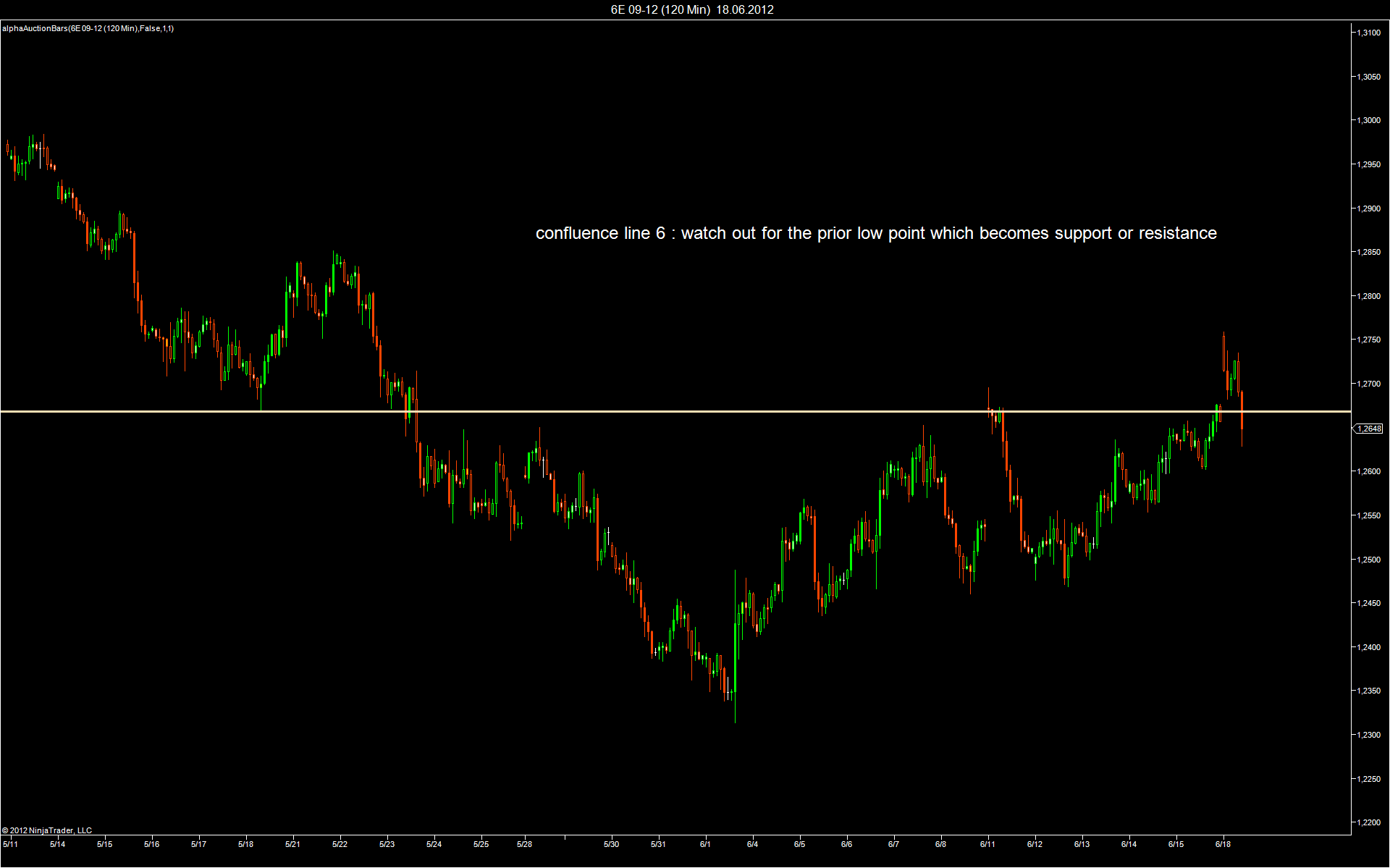Click the 1,2700 price axis label
Image resolution: width=1390 pixels, height=868 pixels.
[x=1368, y=384]
